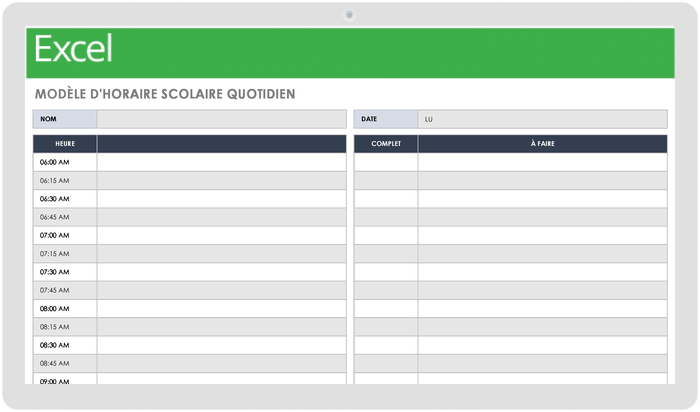Click the title MODÈLE D'HORAIRE SCOLAIRE QUOTIDIEN
The height and width of the screenshot is (412, 700).
(x=165, y=94)
